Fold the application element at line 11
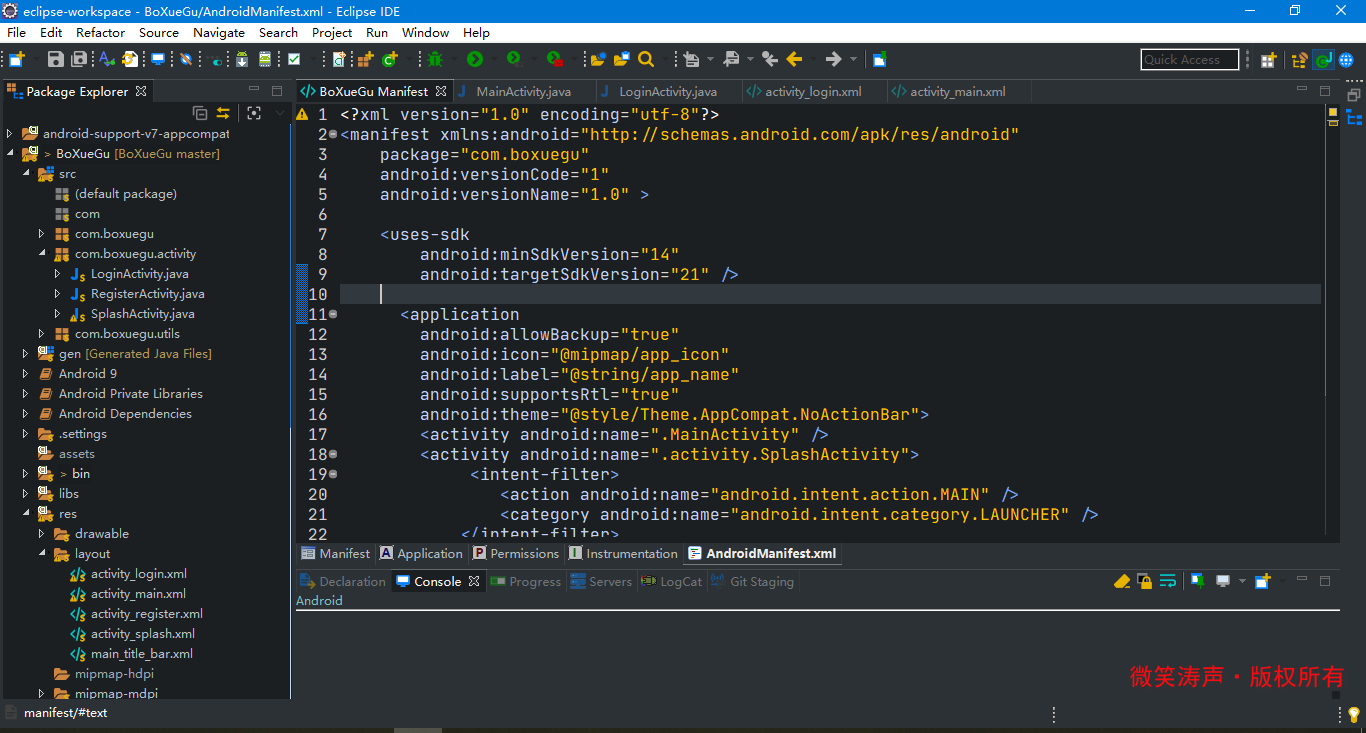Image resolution: width=1366 pixels, height=733 pixels. [x=333, y=314]
